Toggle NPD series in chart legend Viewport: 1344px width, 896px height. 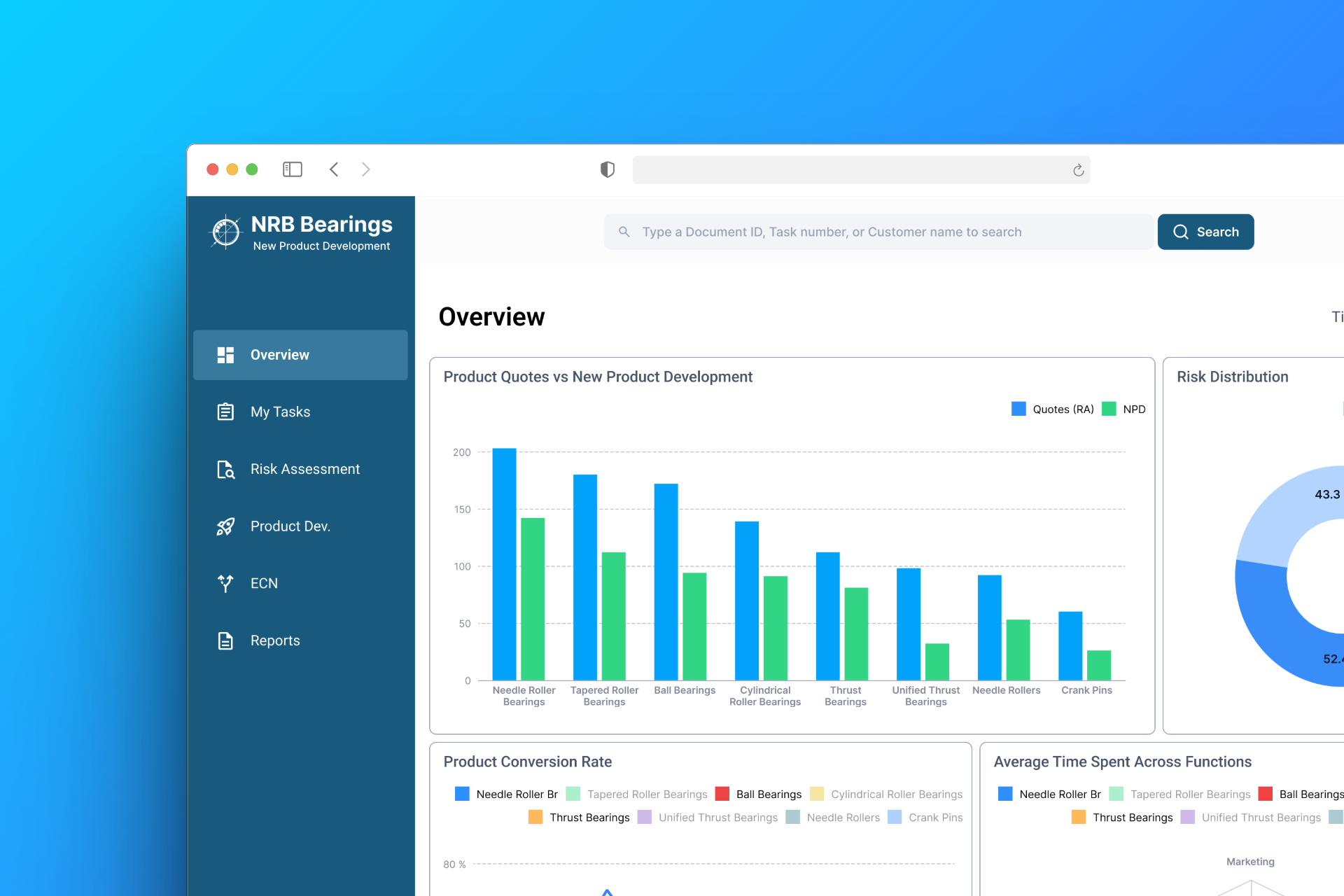pyautogui.click(x=1124, y=409)
